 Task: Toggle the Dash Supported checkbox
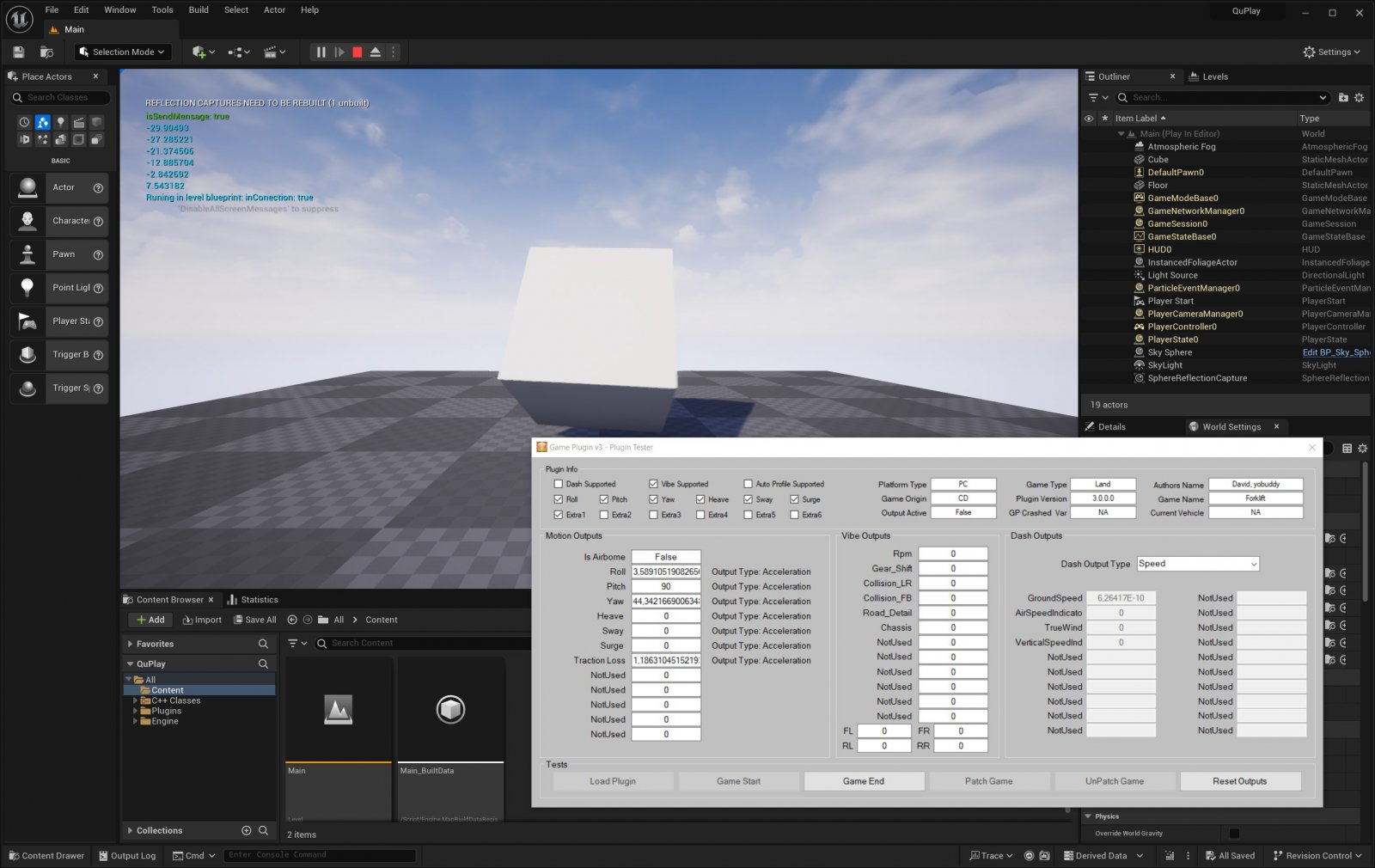[559, 484]
